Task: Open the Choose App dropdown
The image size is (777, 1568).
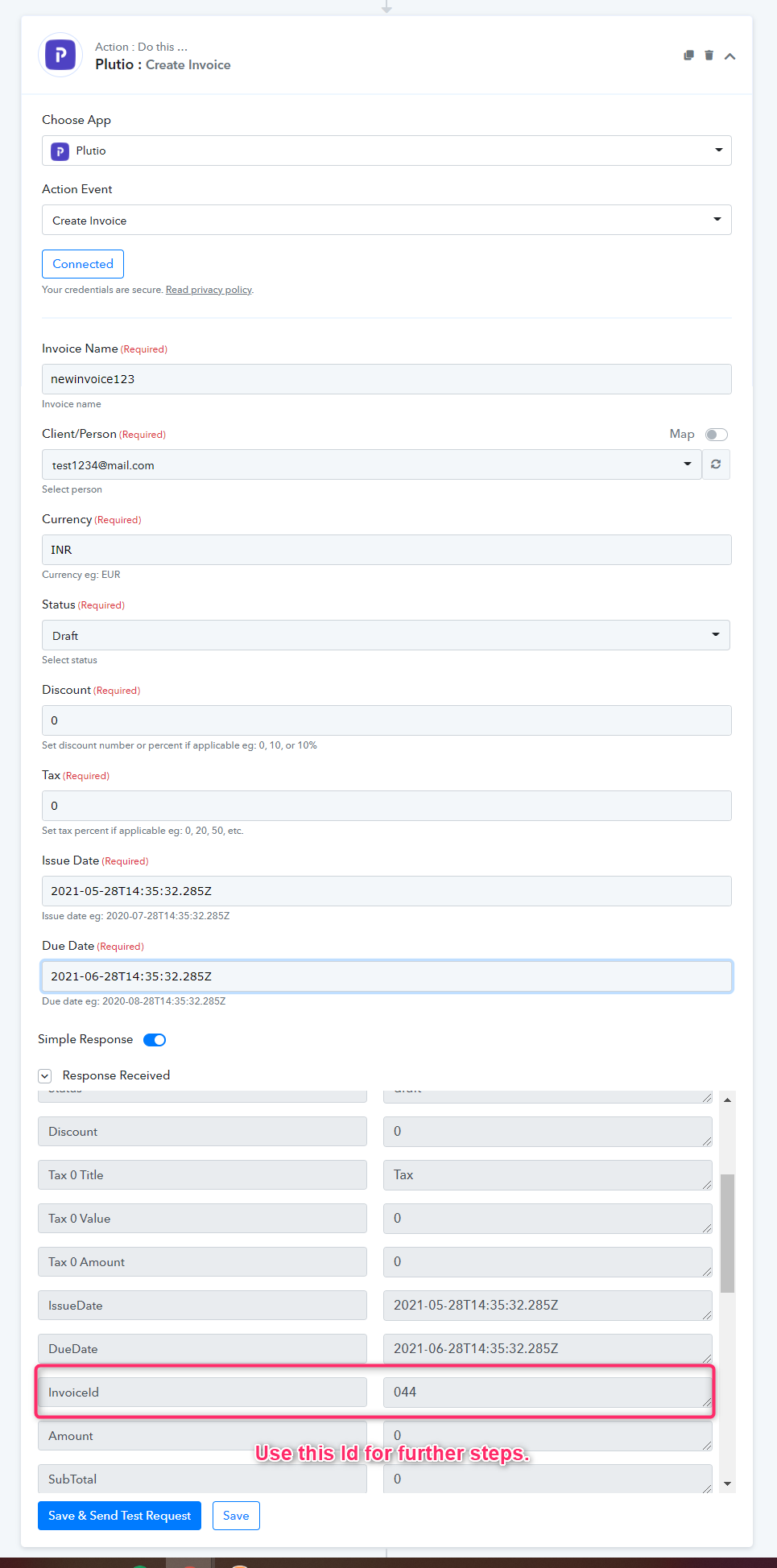Action: pos(386,151)
